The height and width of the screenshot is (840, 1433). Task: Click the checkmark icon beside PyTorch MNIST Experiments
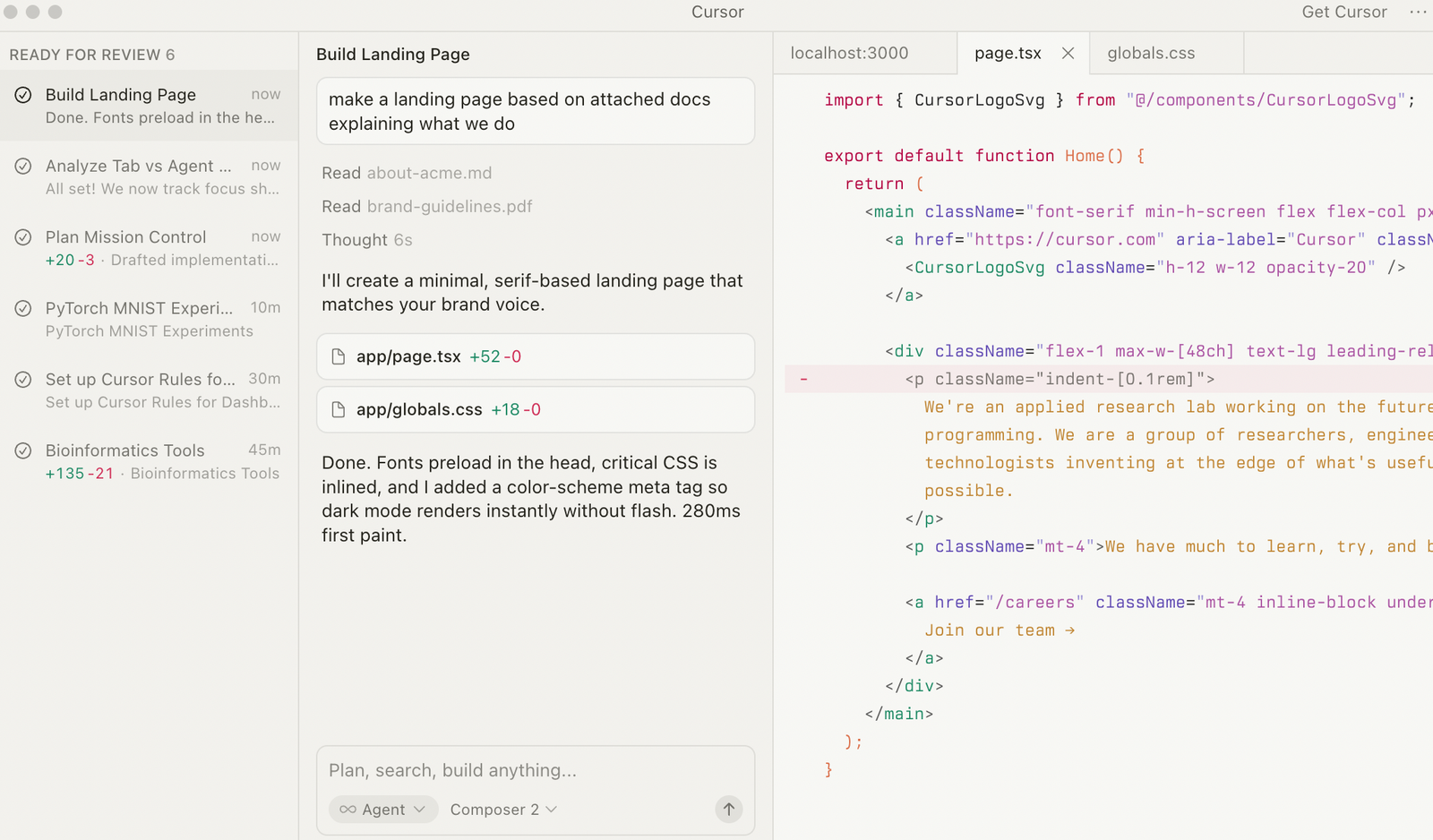pyautogui.click(x=23, y=308)
